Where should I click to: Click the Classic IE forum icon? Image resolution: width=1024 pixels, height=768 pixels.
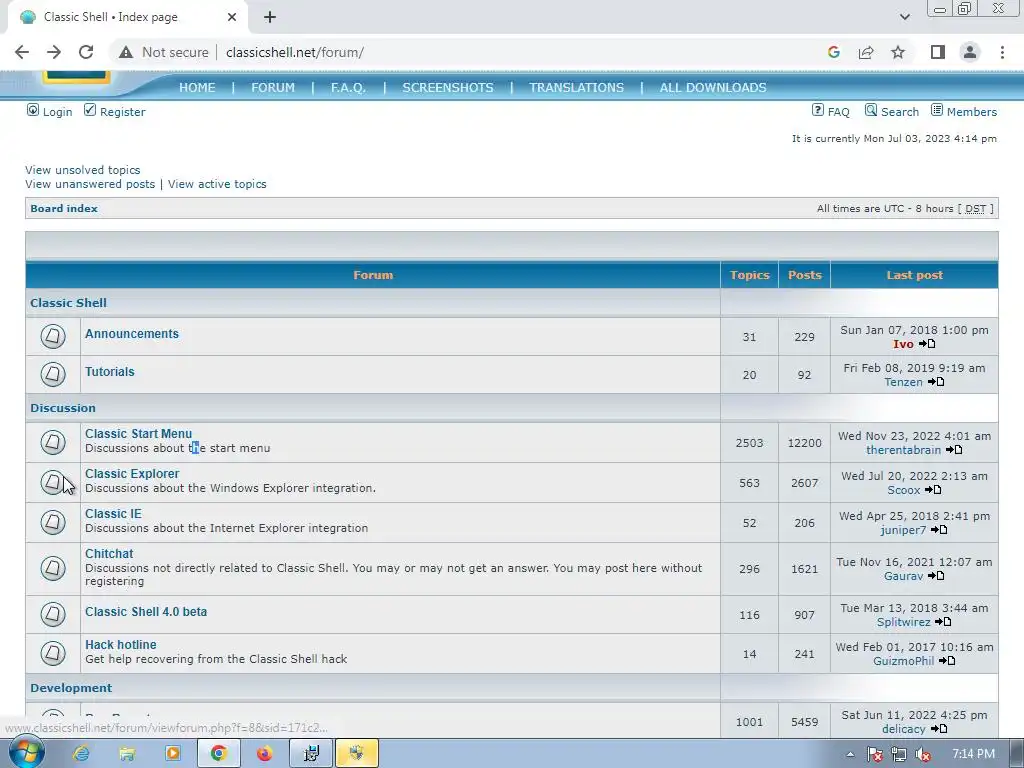53,522
